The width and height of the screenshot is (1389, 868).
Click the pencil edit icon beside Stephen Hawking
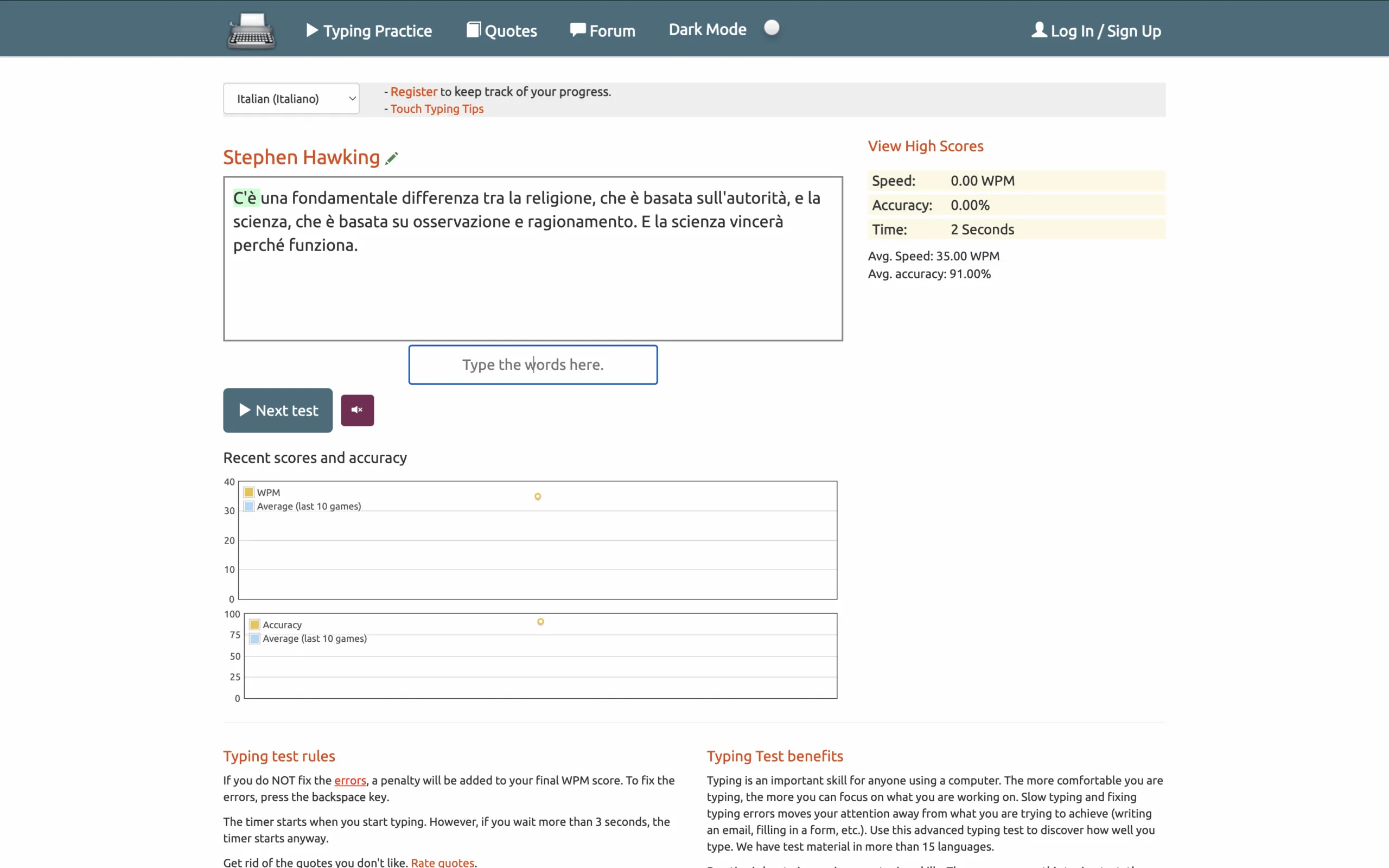tap(391, 158)
